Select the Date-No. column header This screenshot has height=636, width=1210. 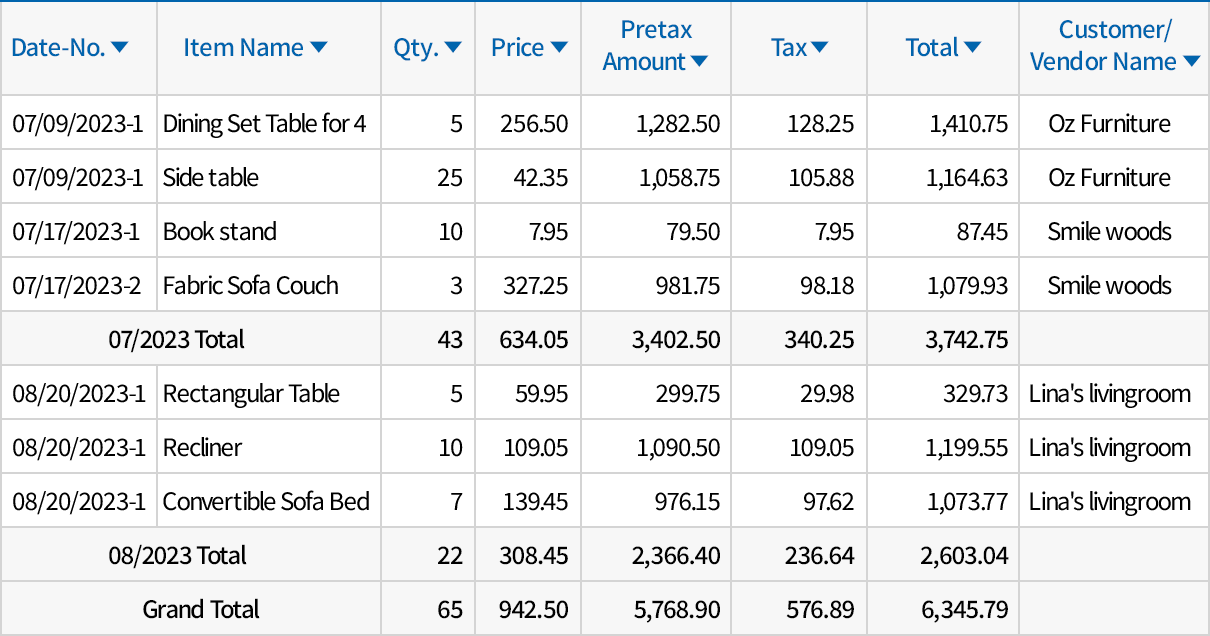point(62,45)
